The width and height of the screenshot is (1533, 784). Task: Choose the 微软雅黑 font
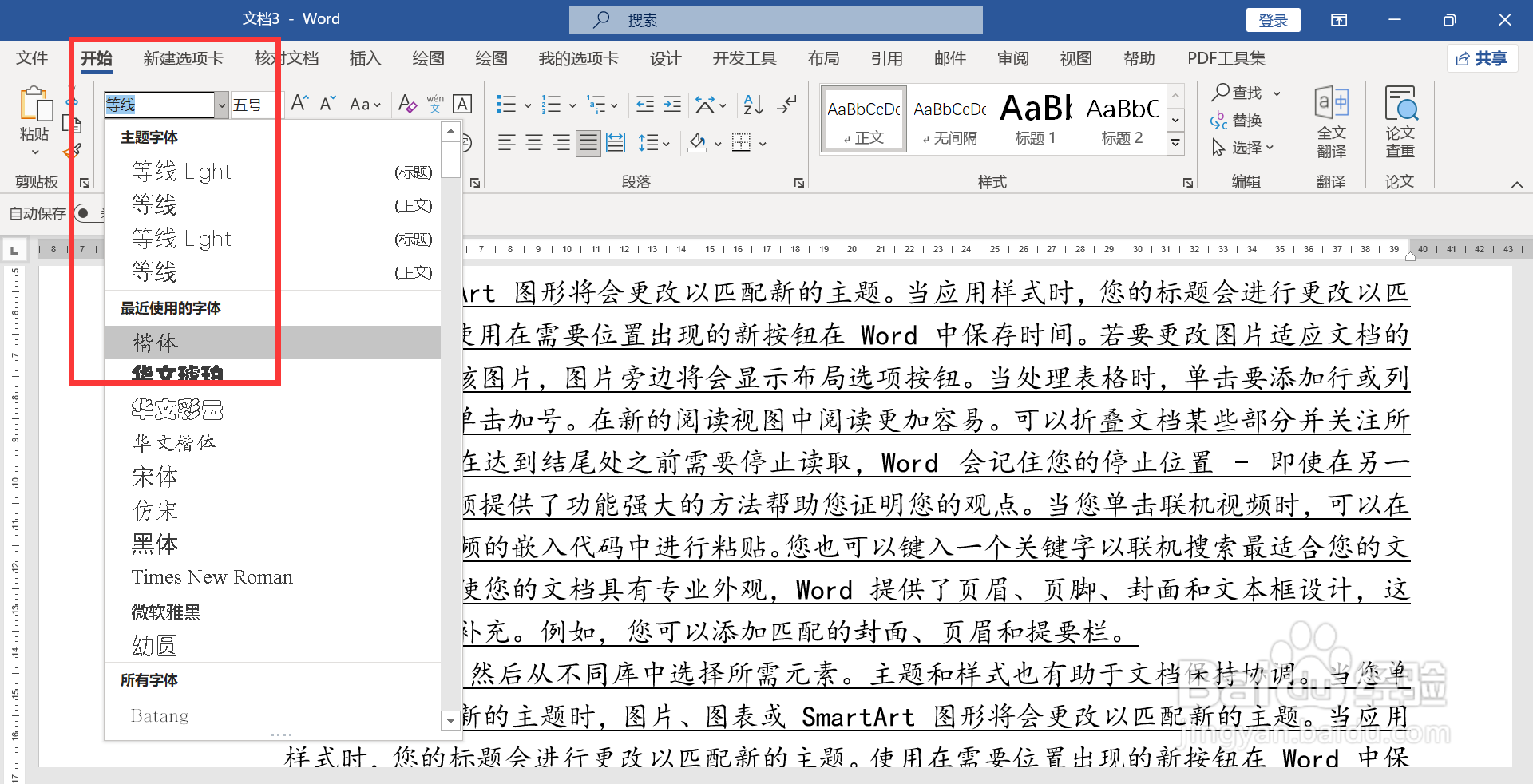[x=272, y=612]
